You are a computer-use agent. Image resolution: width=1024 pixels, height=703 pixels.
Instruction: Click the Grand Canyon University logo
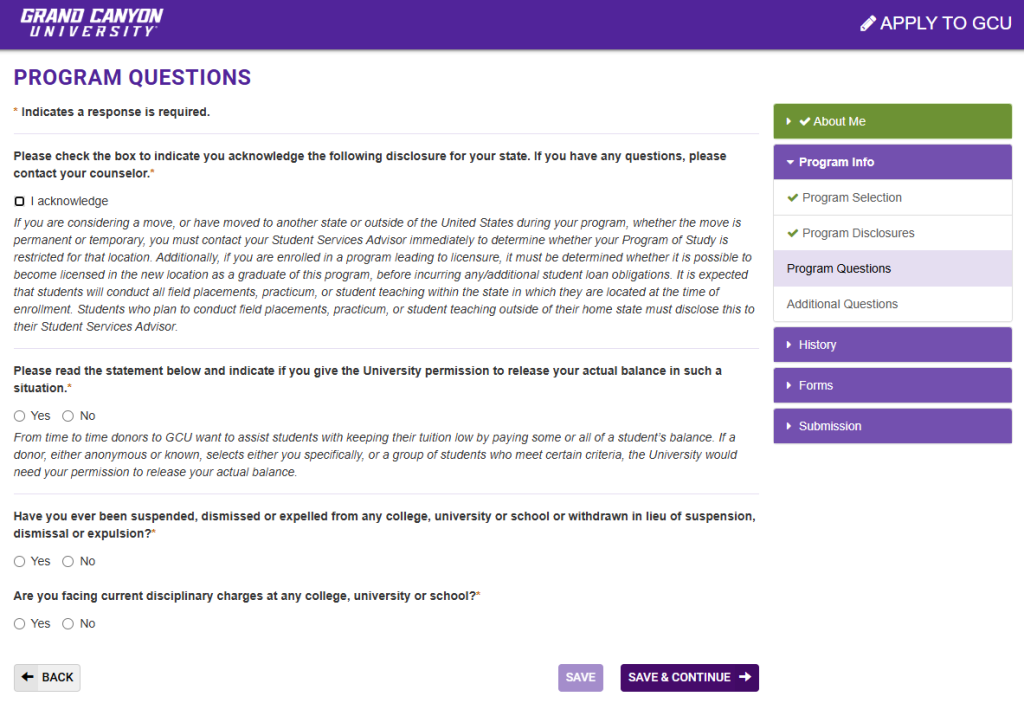click(x=91, y=22)
